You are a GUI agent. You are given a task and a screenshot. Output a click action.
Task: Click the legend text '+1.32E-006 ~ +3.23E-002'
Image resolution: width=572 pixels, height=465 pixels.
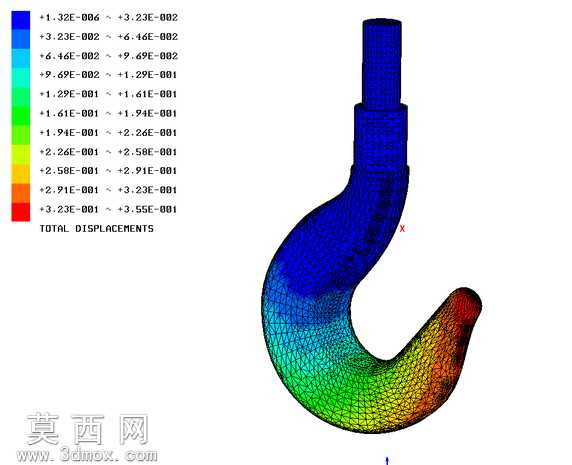pyautogui.click(x=109, y=18)
